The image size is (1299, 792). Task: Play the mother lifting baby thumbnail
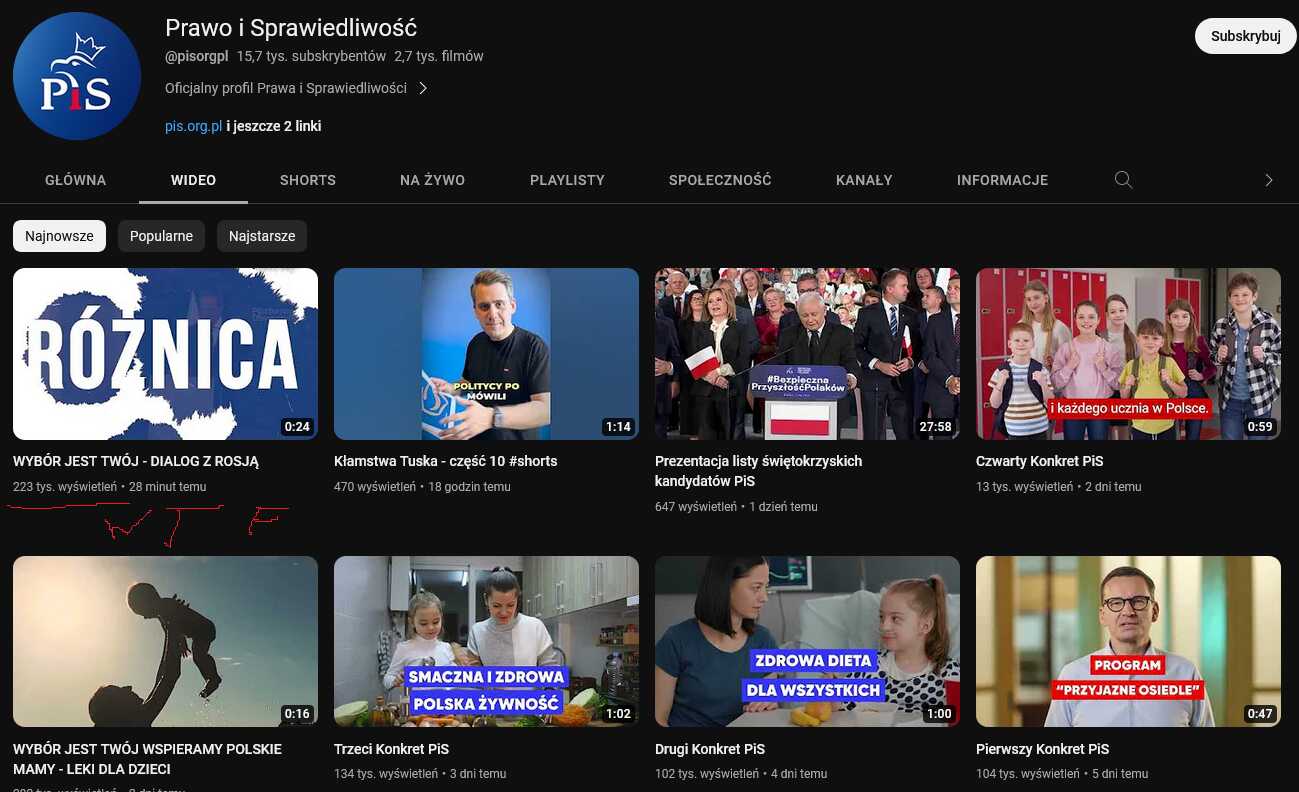tap(165, 641)
